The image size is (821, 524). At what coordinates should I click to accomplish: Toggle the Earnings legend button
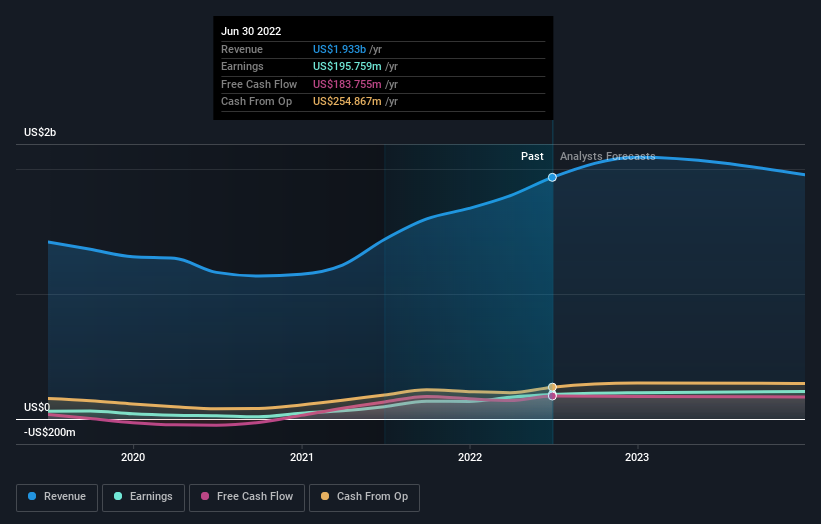coord(143,497)
